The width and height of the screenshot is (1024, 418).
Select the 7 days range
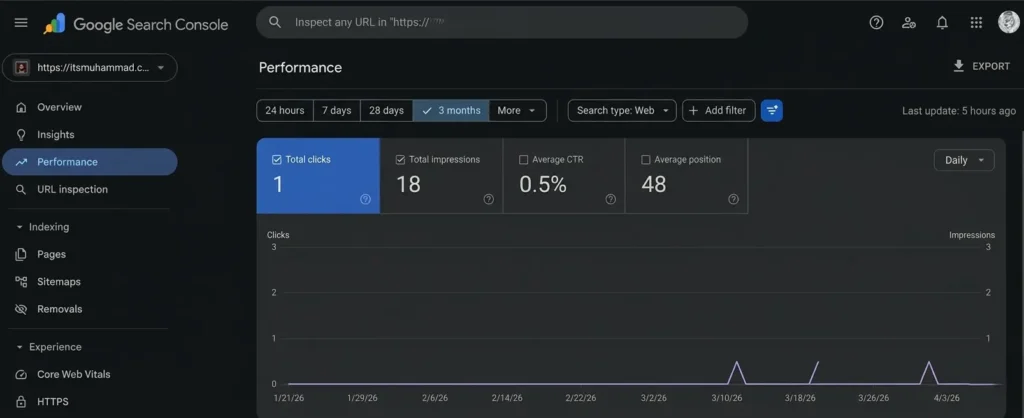tap(337, 110)
